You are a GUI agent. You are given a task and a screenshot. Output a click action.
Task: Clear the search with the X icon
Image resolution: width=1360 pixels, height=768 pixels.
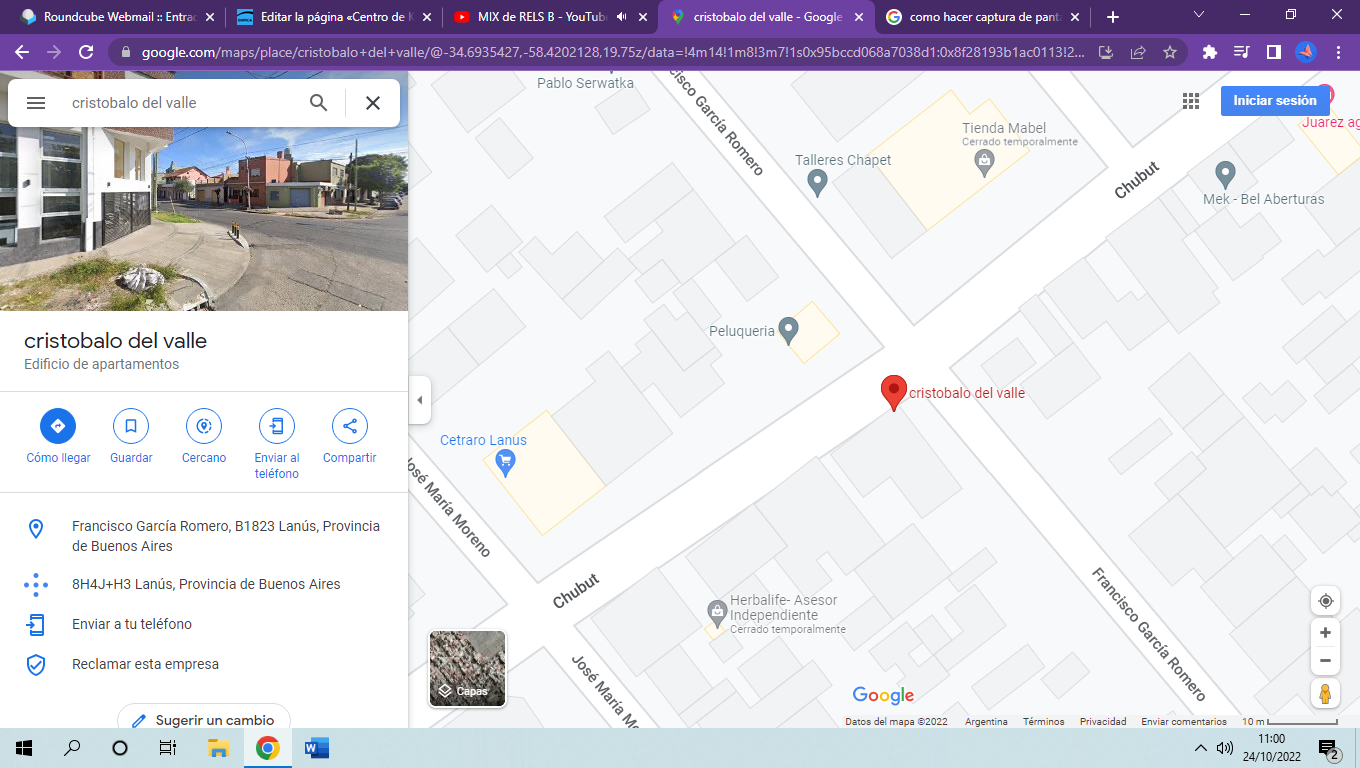pos(373,102)
